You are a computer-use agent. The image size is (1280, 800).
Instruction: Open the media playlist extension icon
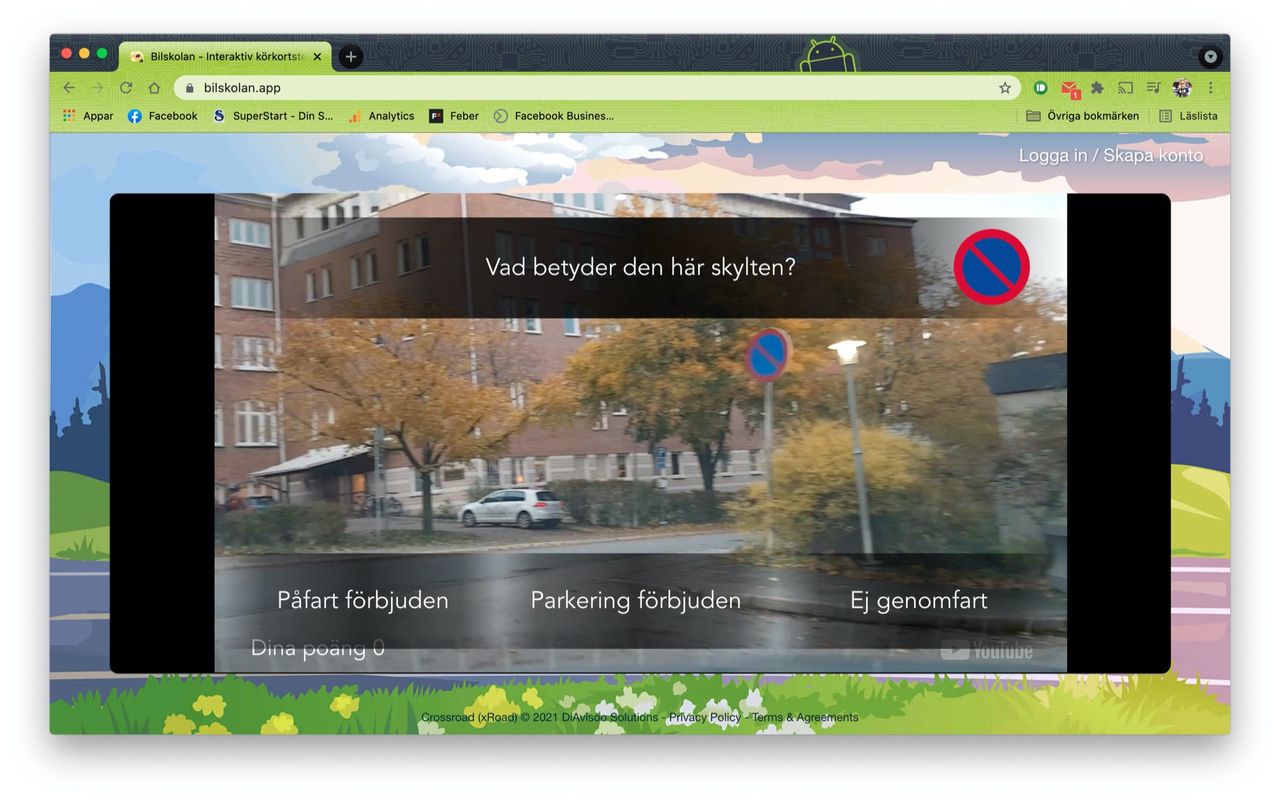click(1152, 88)
